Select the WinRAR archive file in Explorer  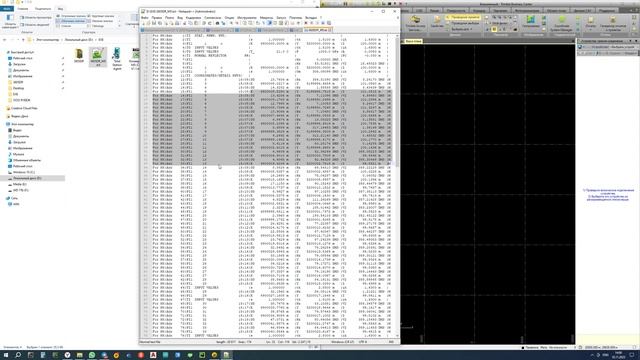tap(79, 56)
